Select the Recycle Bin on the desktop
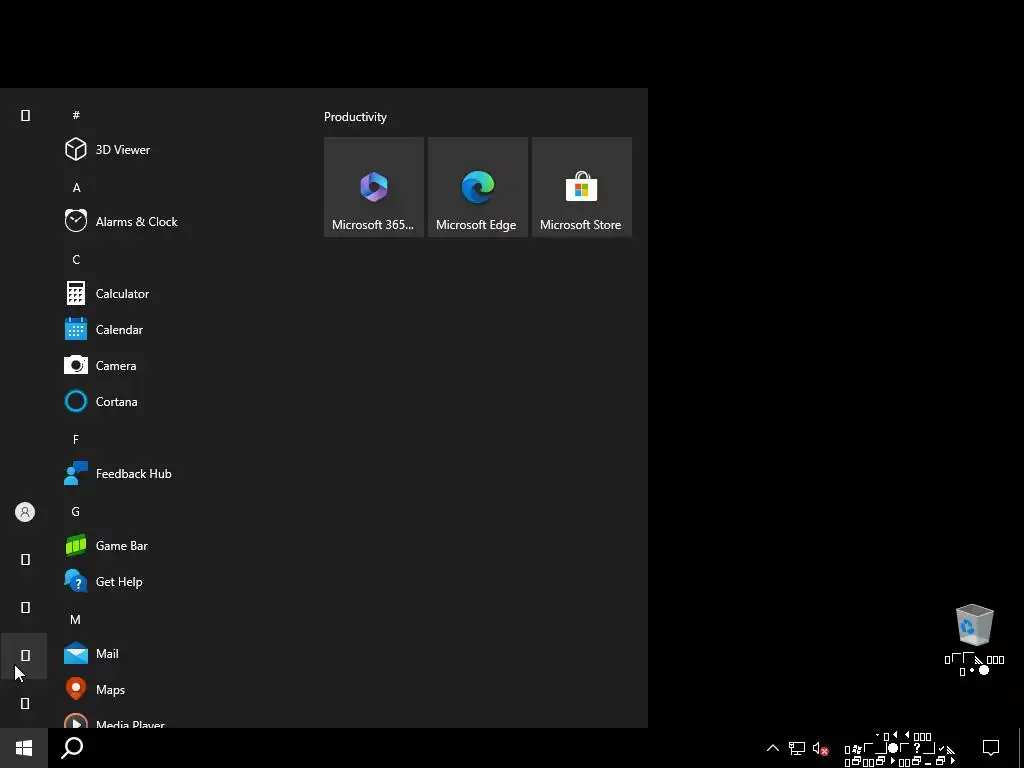 tap(974, 640)
